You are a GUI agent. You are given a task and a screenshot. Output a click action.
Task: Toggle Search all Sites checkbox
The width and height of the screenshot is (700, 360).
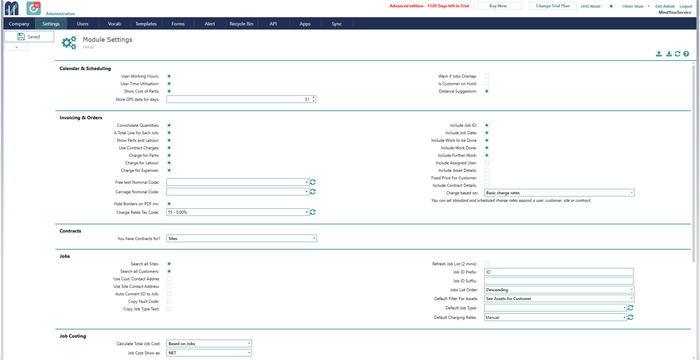pos(169,264)
